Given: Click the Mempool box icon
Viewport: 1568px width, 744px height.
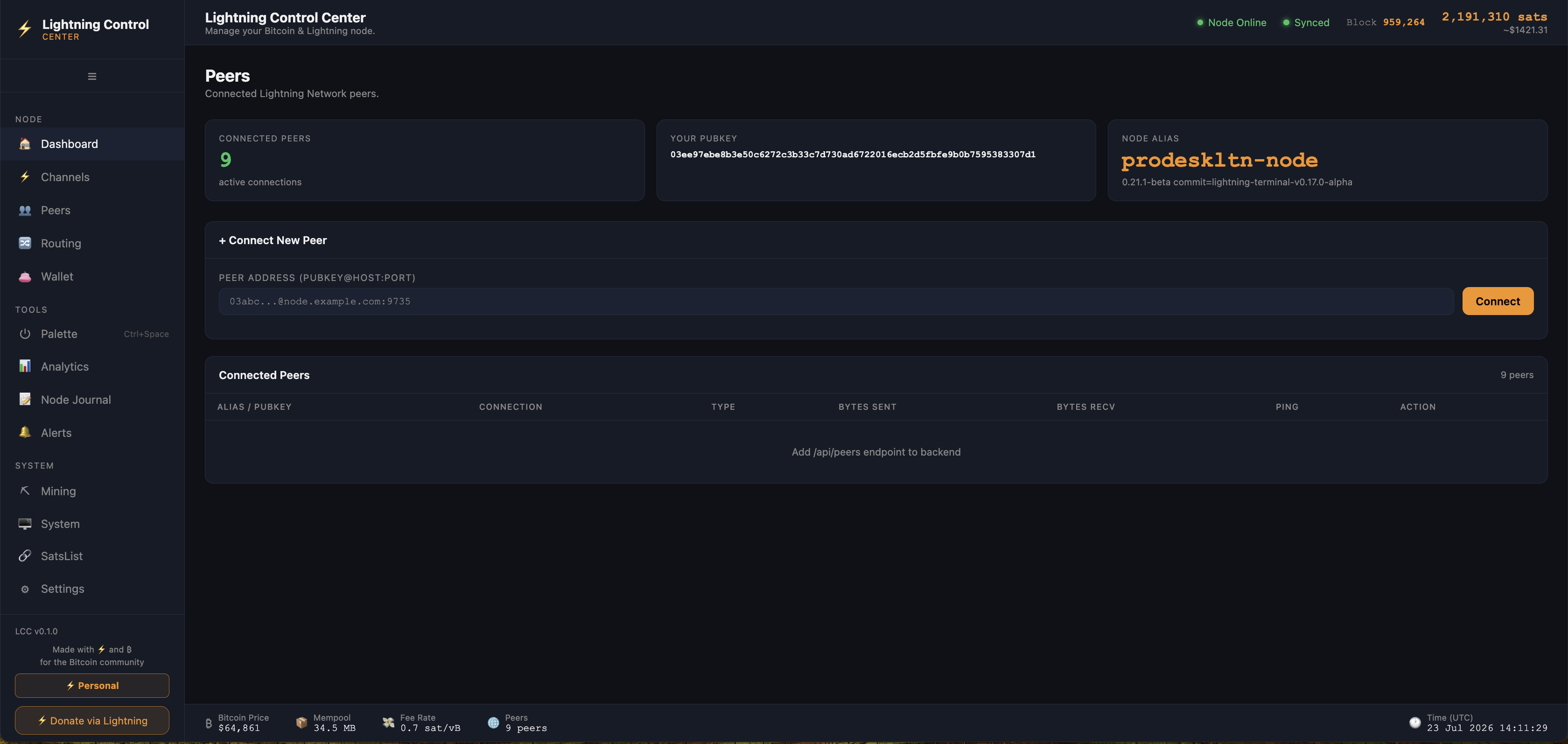Looking at the screenshot, I should pos(301,722).
